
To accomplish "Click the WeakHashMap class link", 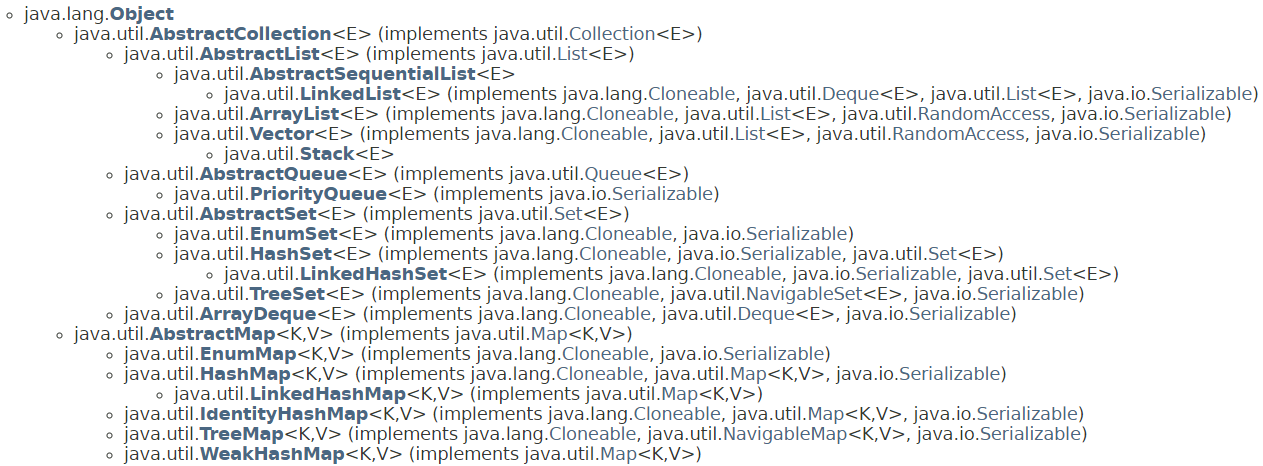I will 271,454.
